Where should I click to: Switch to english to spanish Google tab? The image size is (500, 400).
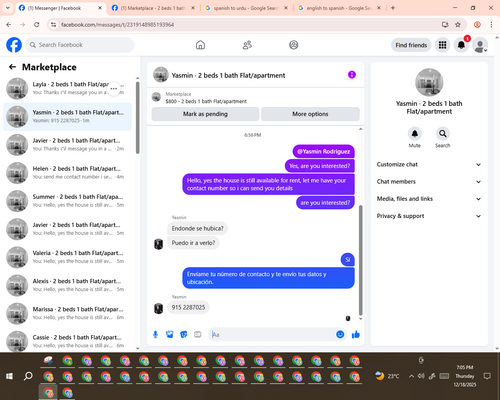coord(339,8)
